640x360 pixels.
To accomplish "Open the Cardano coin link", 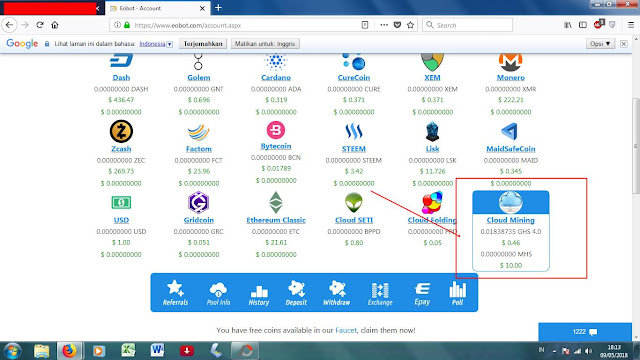I will click(x=276, y=78).
